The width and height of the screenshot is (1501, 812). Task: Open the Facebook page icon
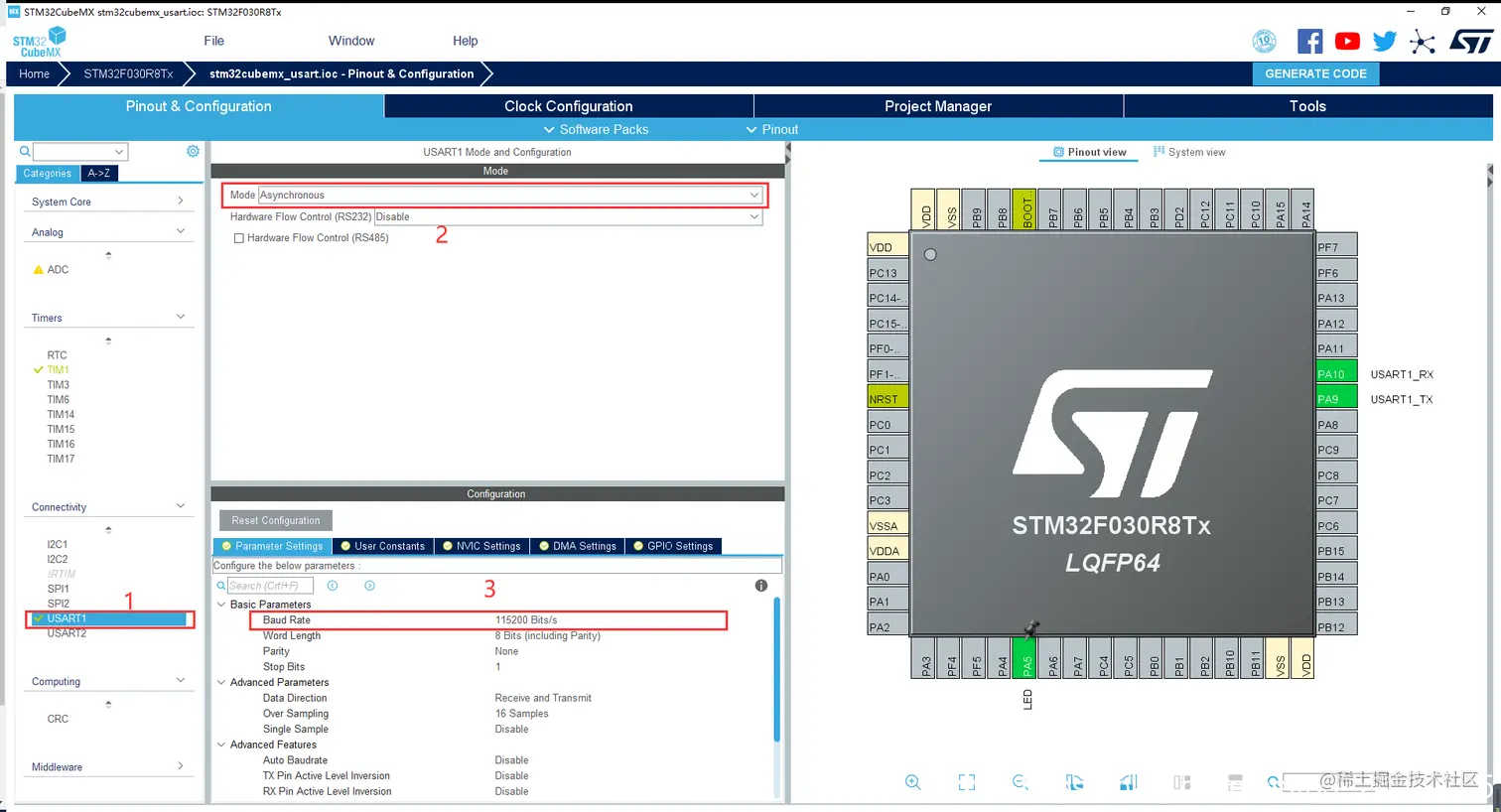(1309, 41)
